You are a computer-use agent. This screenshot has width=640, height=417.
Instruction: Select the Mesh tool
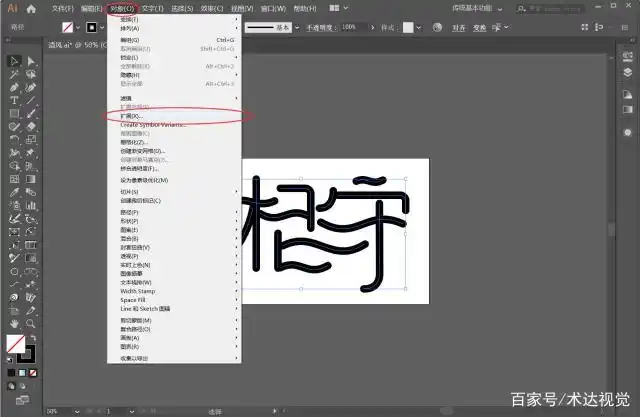point(14,179)
